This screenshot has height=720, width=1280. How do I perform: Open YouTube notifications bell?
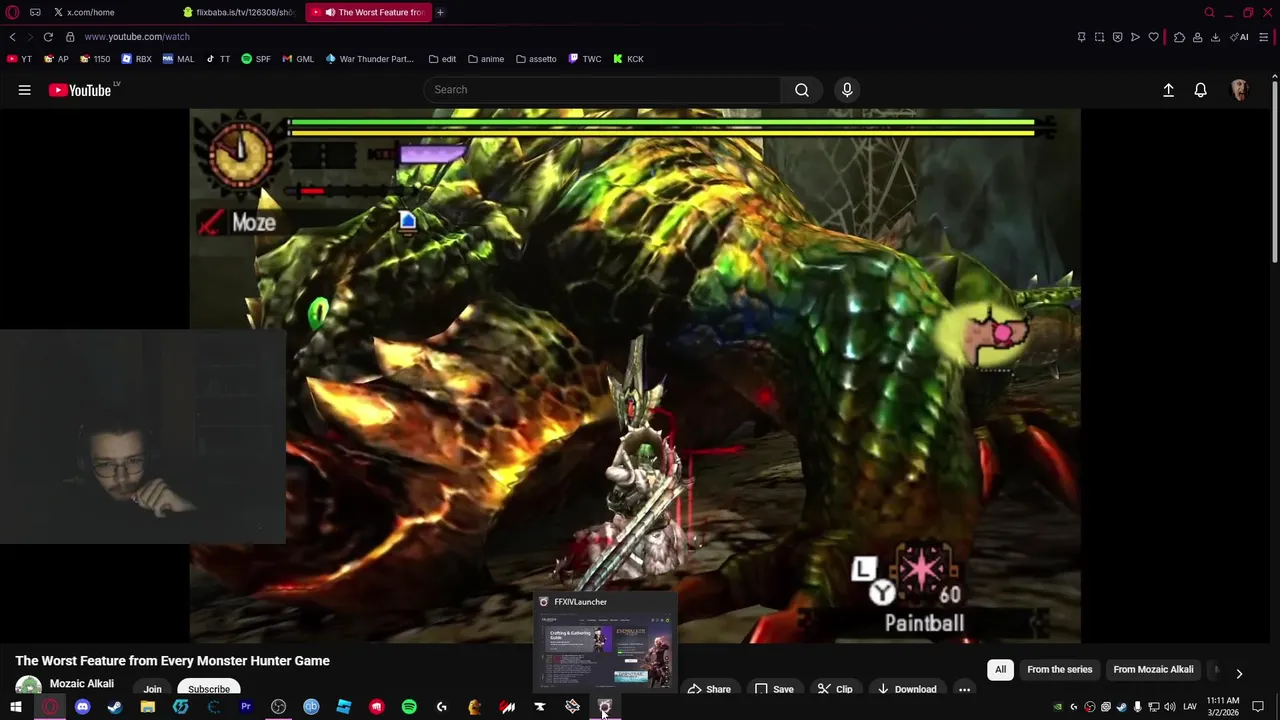(x=1201, y=90)
